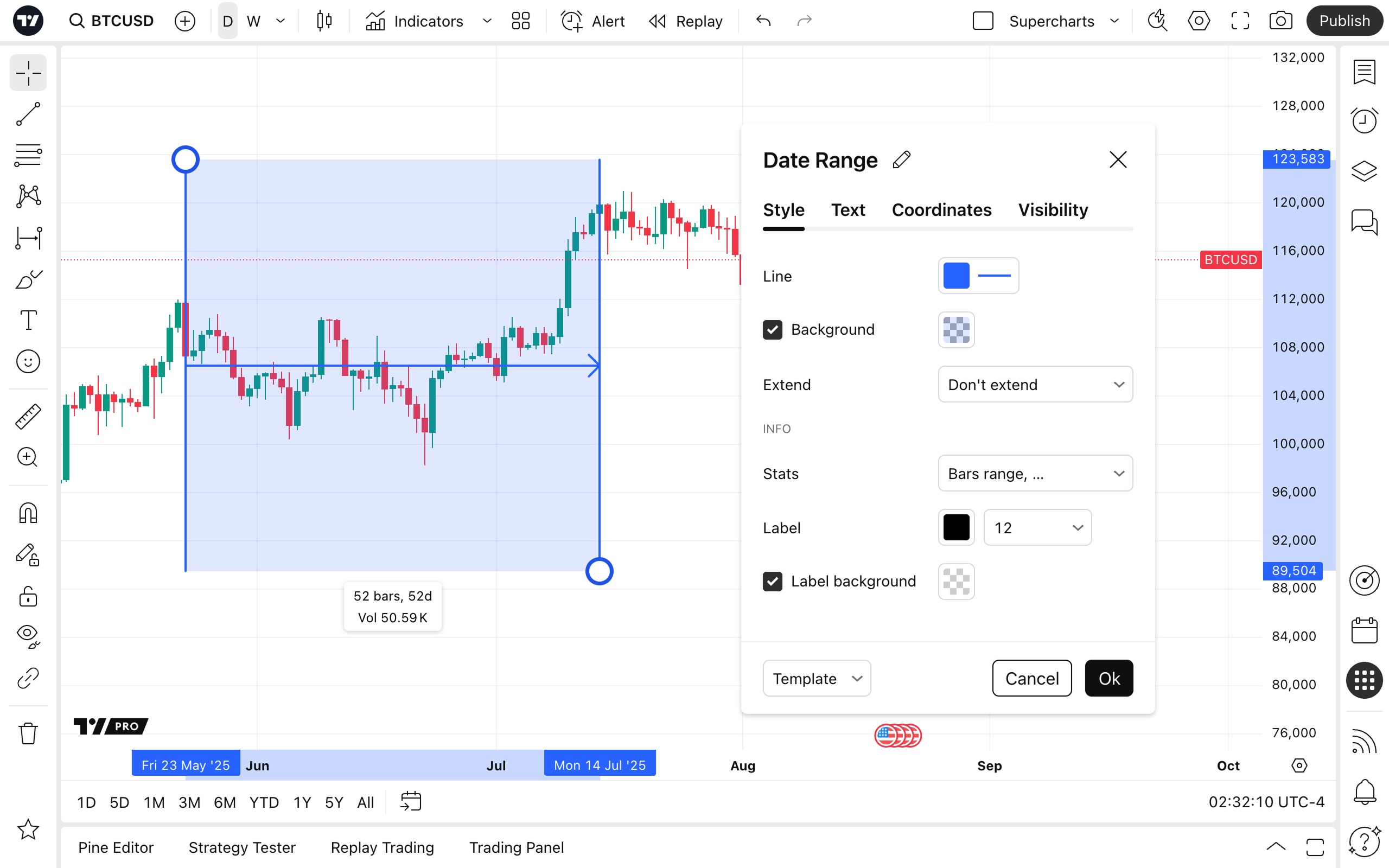
Task: Open the Alerts clock panel icon
Action: click(x=1363, y=120)
